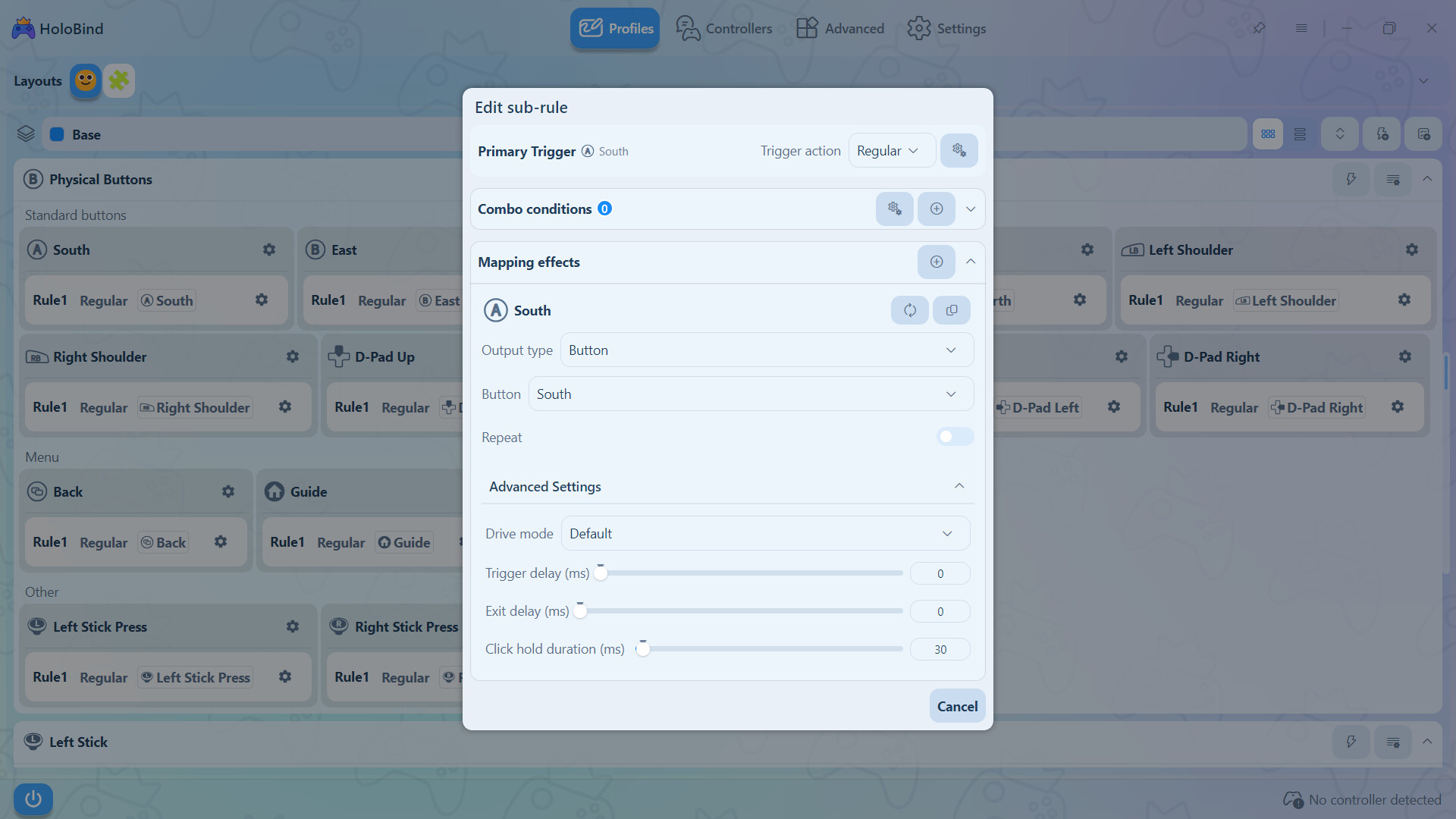Open settings gear for South button card
The width and height of the screenshot is (1456, 819).
pos(269,249)
